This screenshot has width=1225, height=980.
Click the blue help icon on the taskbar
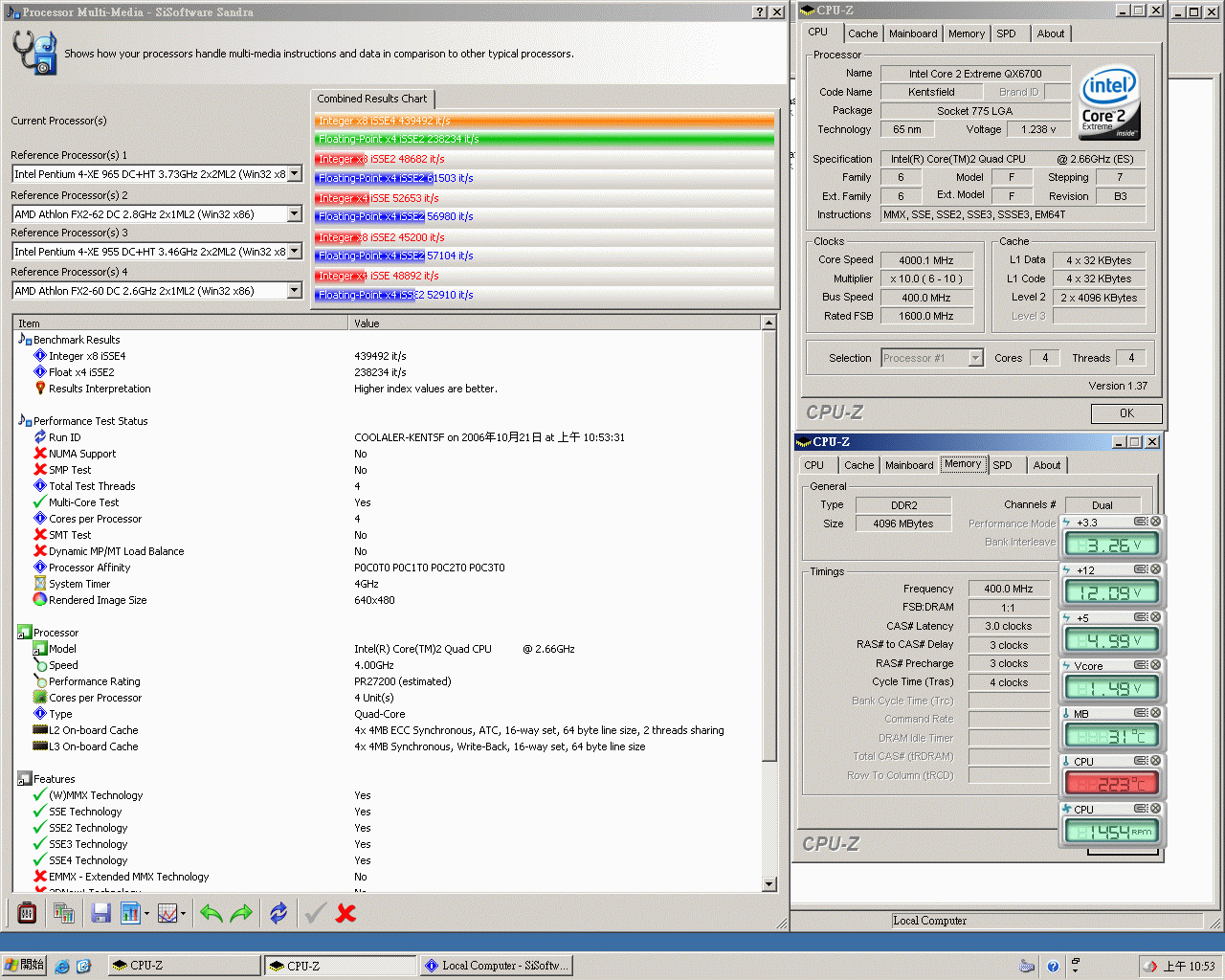[1053, 966]
